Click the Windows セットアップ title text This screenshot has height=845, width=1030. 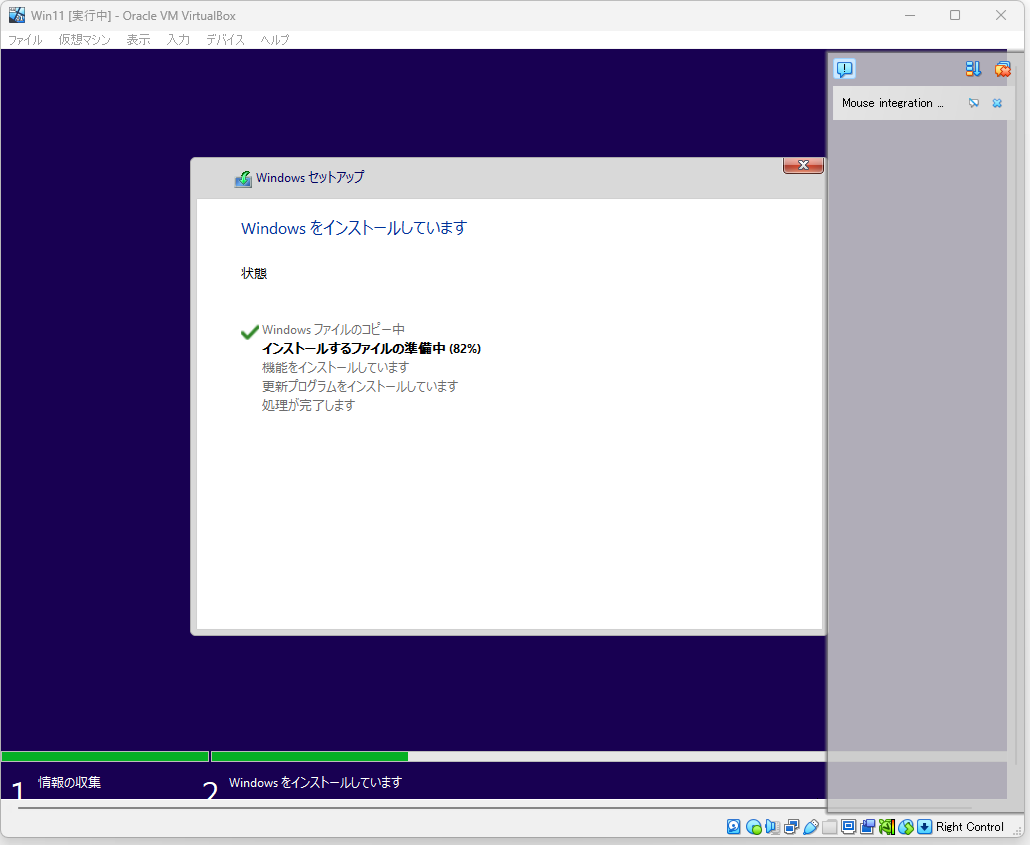(310, 177)
